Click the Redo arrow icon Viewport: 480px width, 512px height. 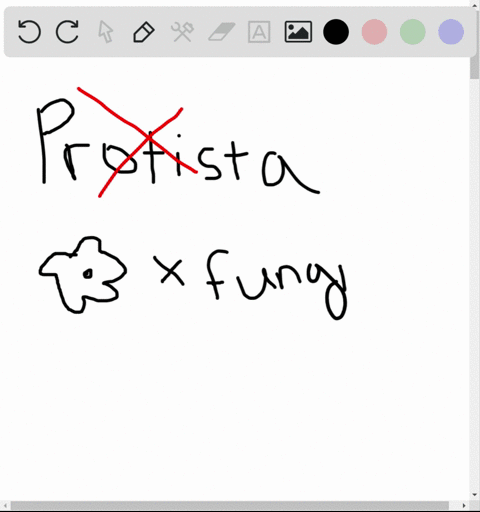[67, 32]
